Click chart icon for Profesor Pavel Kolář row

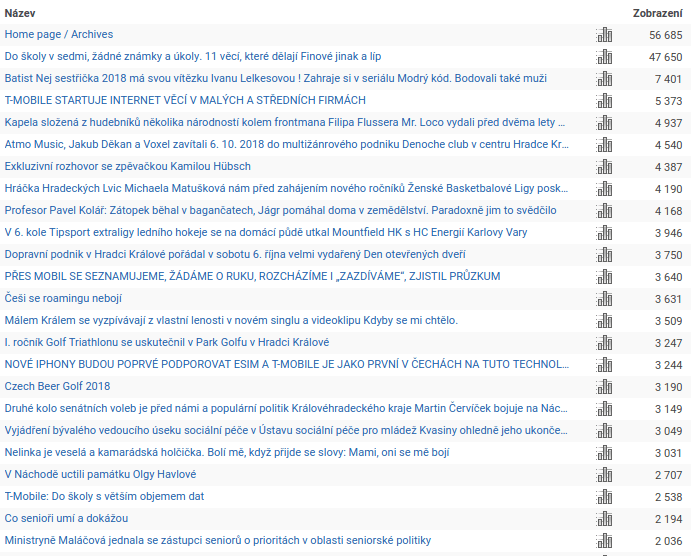pos(603,211)
